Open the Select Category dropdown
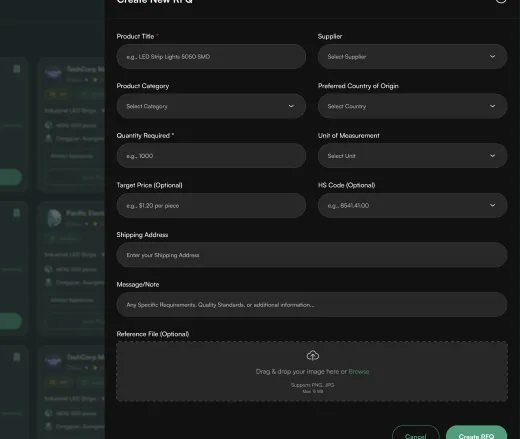 coord(211,106)
